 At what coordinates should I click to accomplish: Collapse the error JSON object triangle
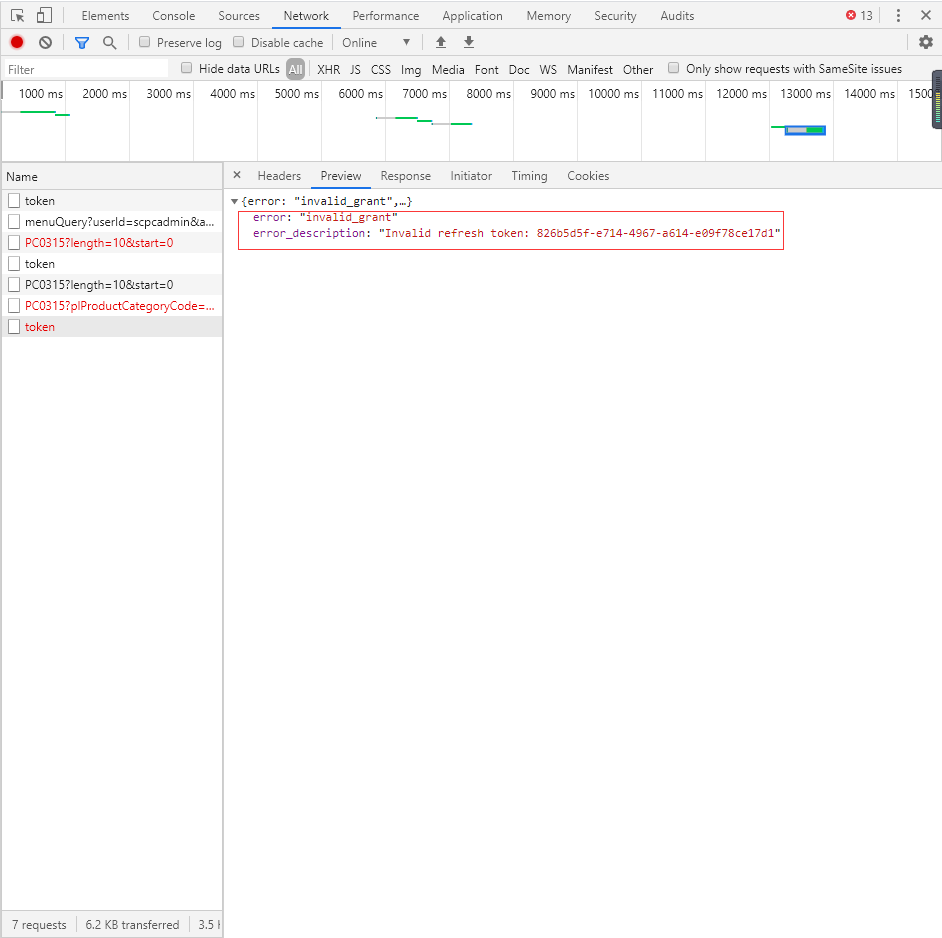(x=234, y=201)
